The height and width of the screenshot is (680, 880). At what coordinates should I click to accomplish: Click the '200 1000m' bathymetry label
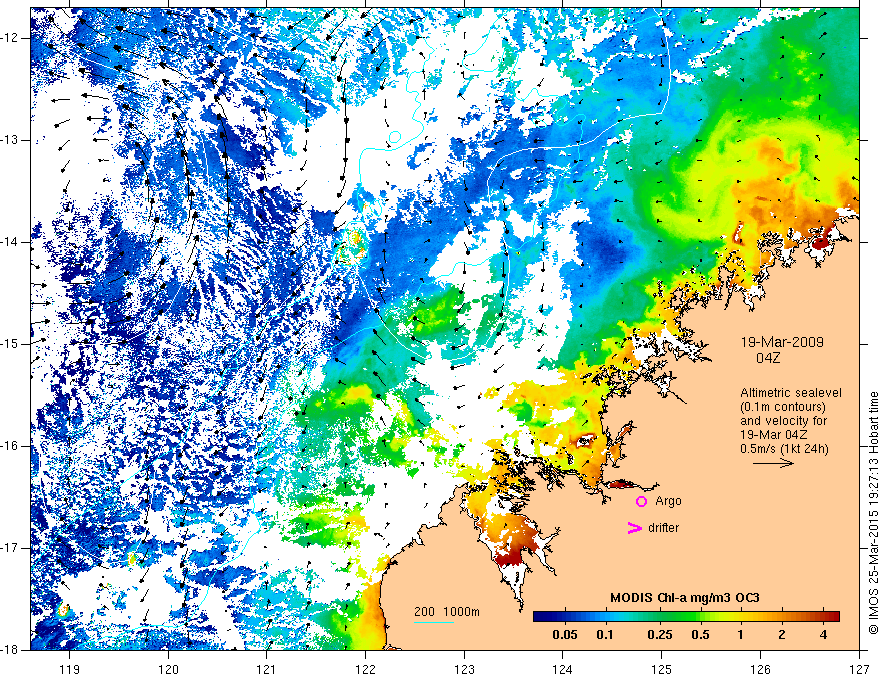pos(447,612)
